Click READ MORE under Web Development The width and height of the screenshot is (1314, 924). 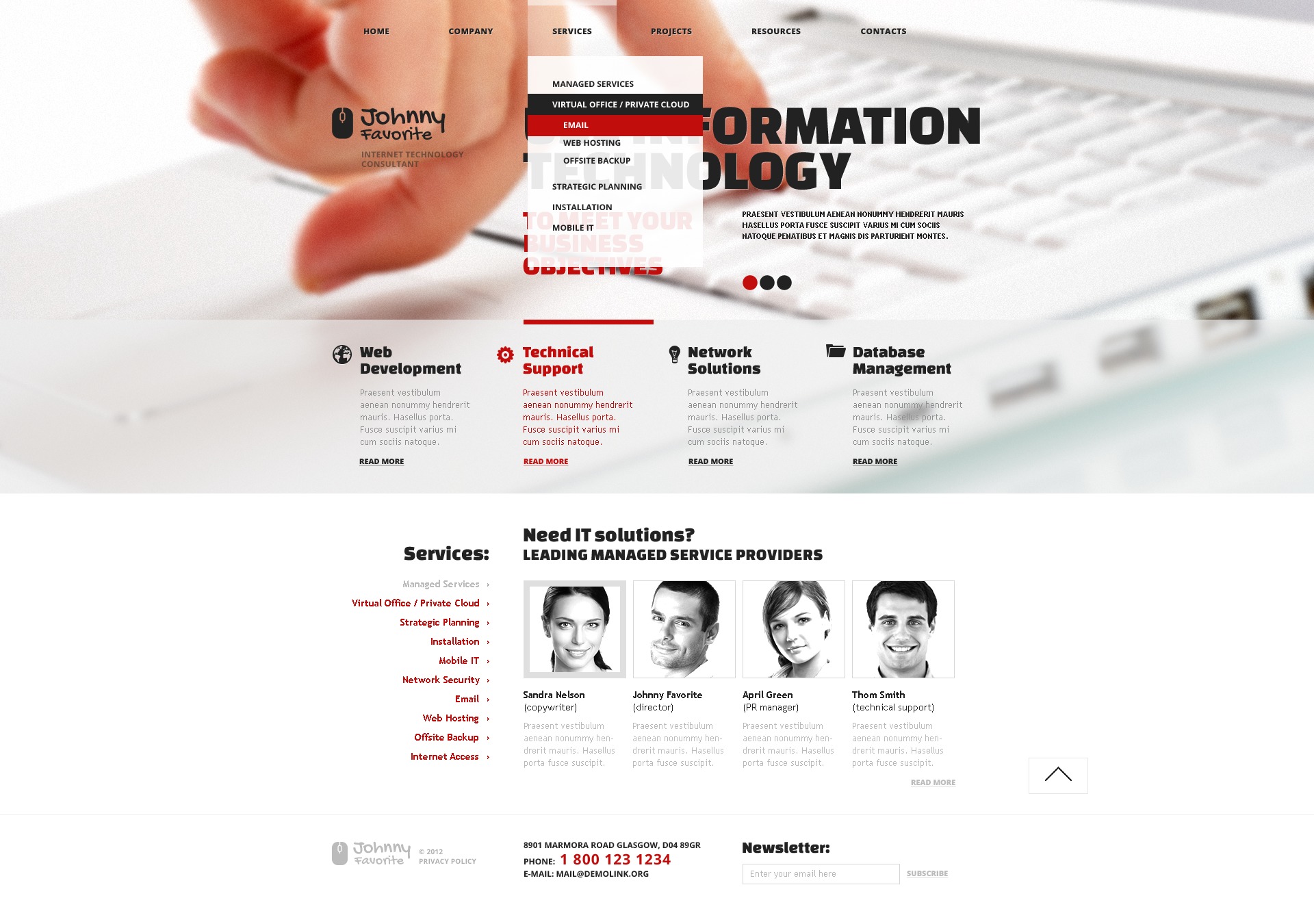(x=381, y=461)
